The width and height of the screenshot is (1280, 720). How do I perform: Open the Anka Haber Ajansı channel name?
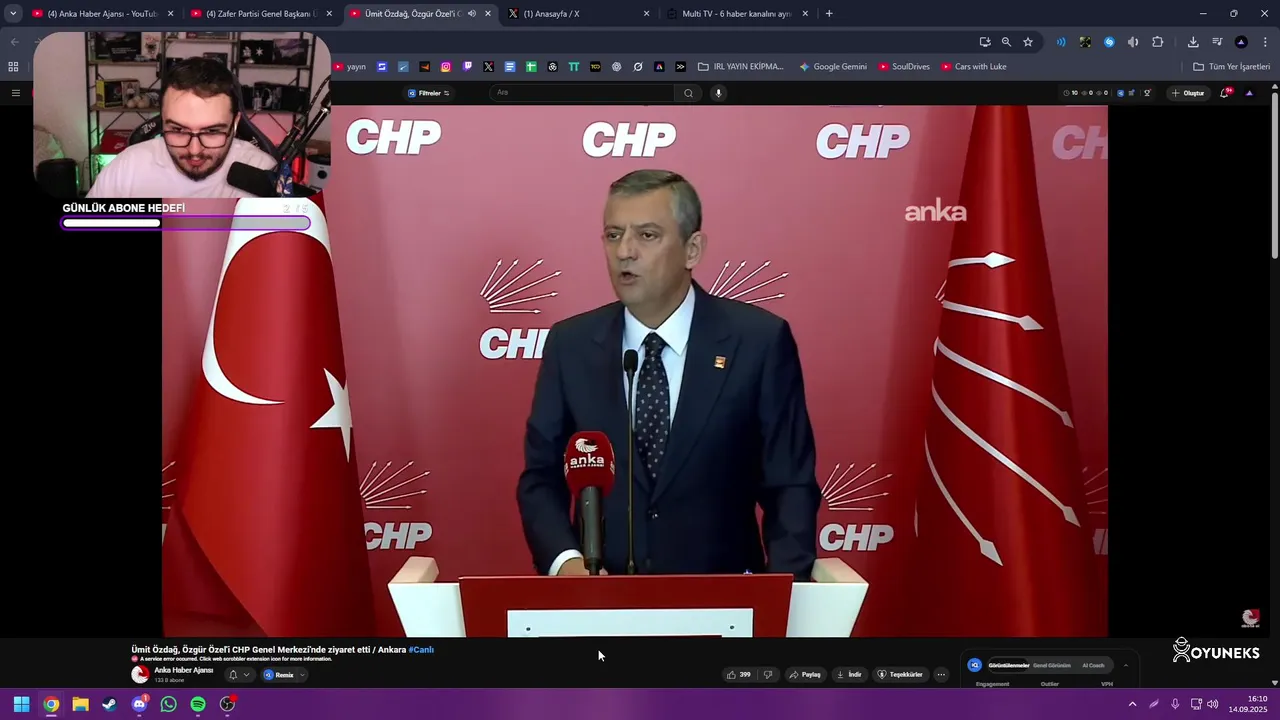click(x=184, y=670)
